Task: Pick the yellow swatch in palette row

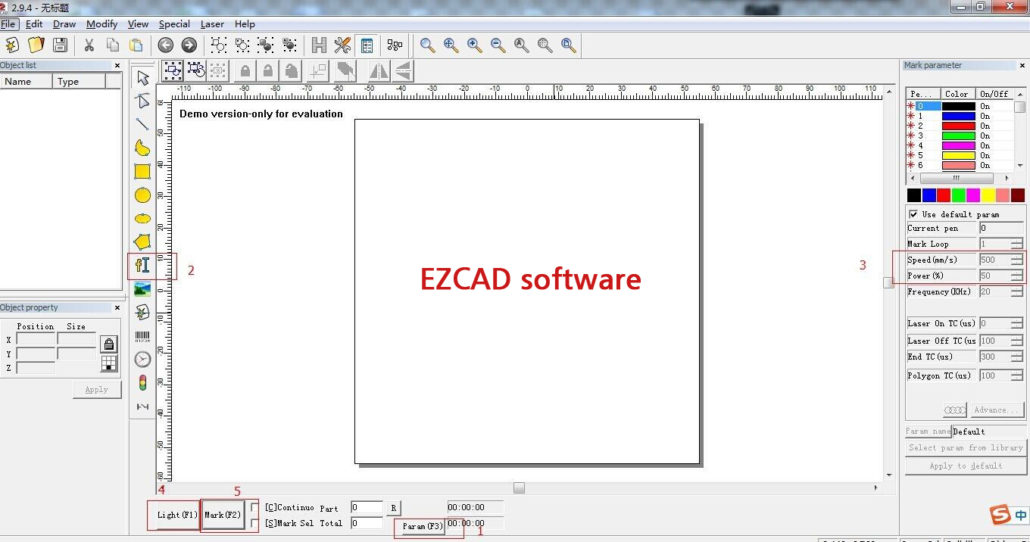Action: 988,195
